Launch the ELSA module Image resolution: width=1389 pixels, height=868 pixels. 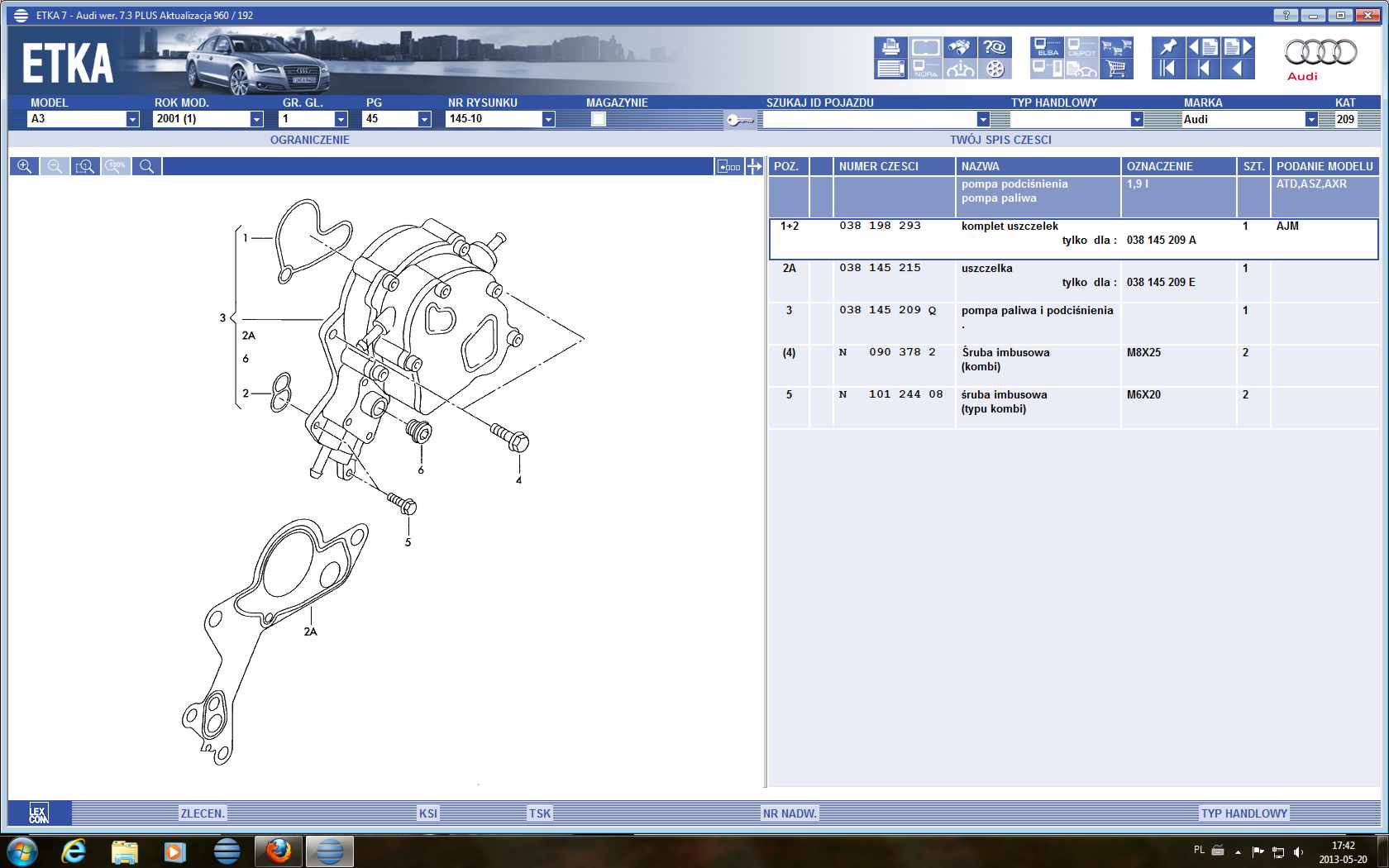tap(1048, 47)
